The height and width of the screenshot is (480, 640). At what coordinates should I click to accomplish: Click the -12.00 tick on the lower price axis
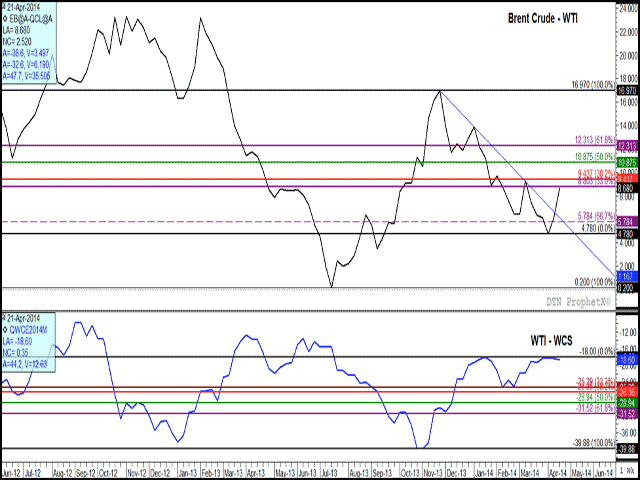pos(627,333)
